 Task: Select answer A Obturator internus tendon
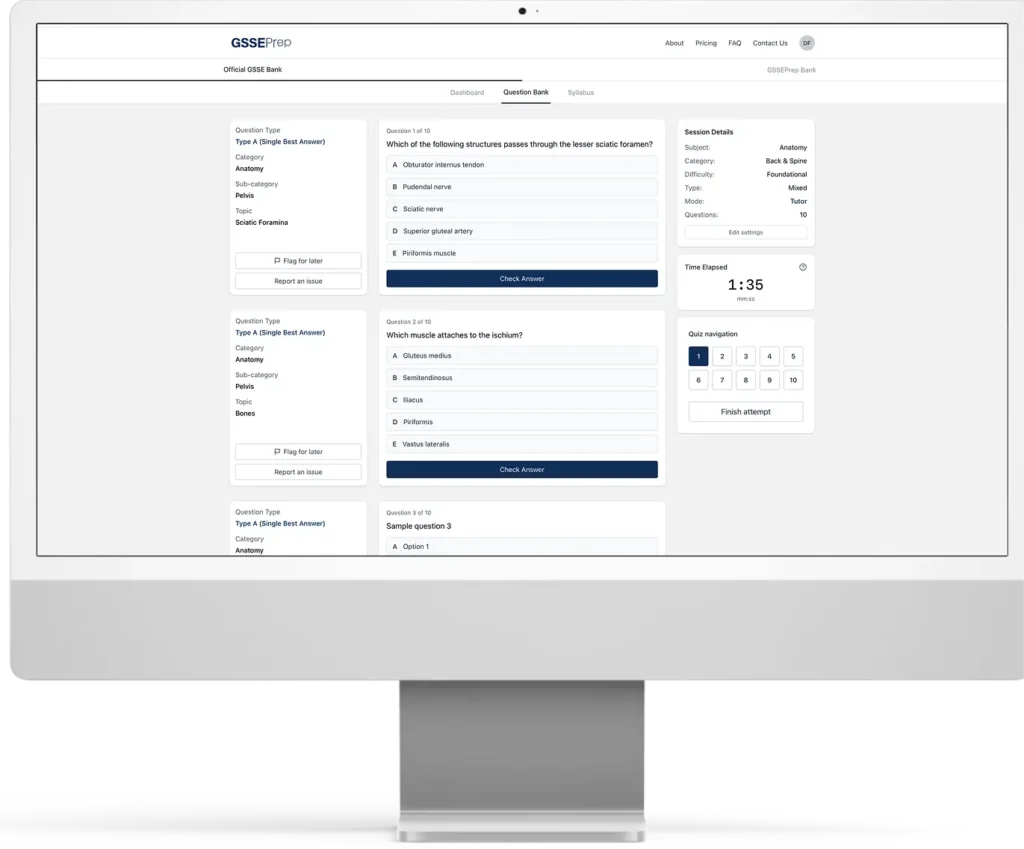pyautogui.click(x=521, y=165)
